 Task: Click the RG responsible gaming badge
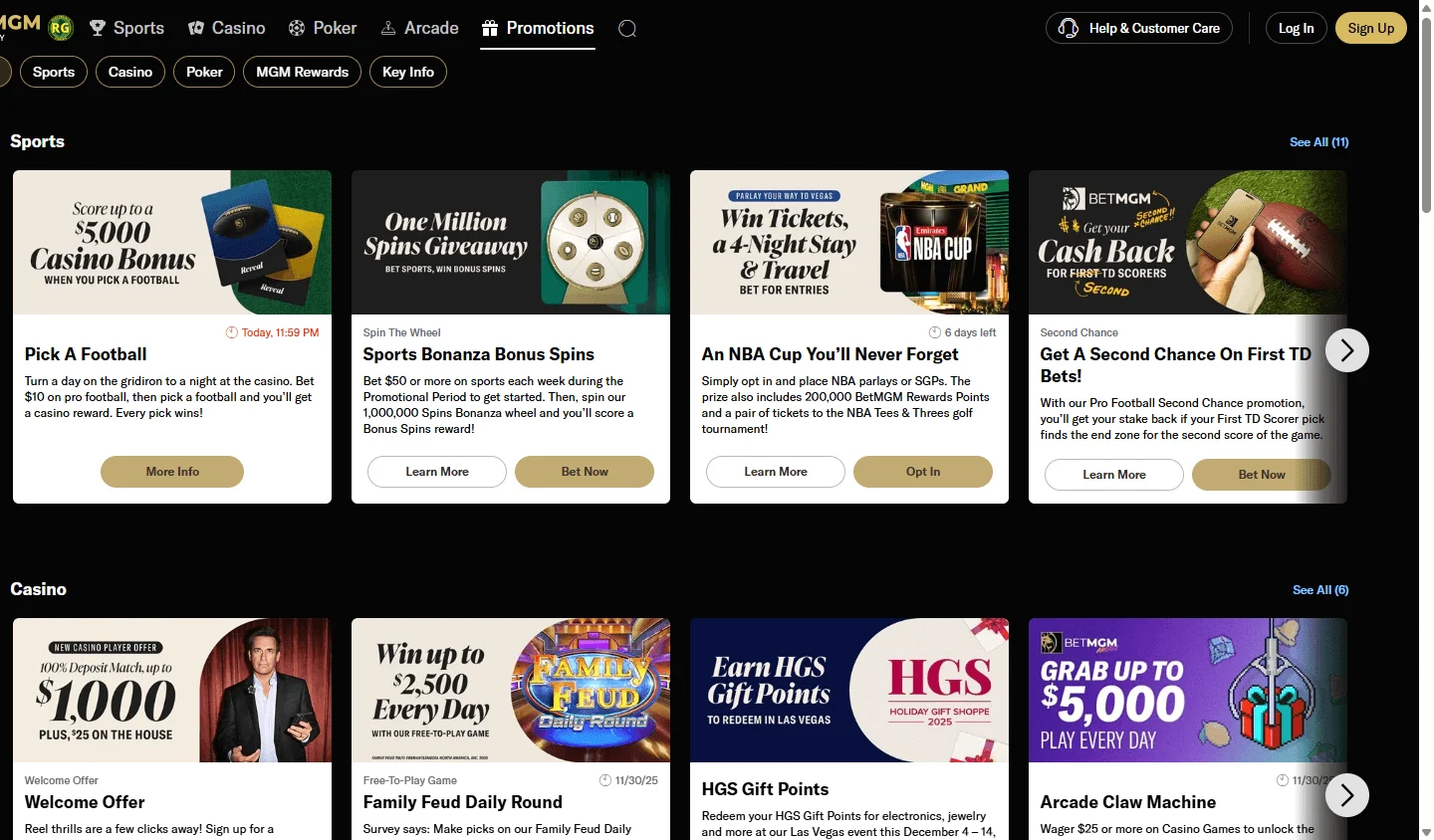point(61,28)
